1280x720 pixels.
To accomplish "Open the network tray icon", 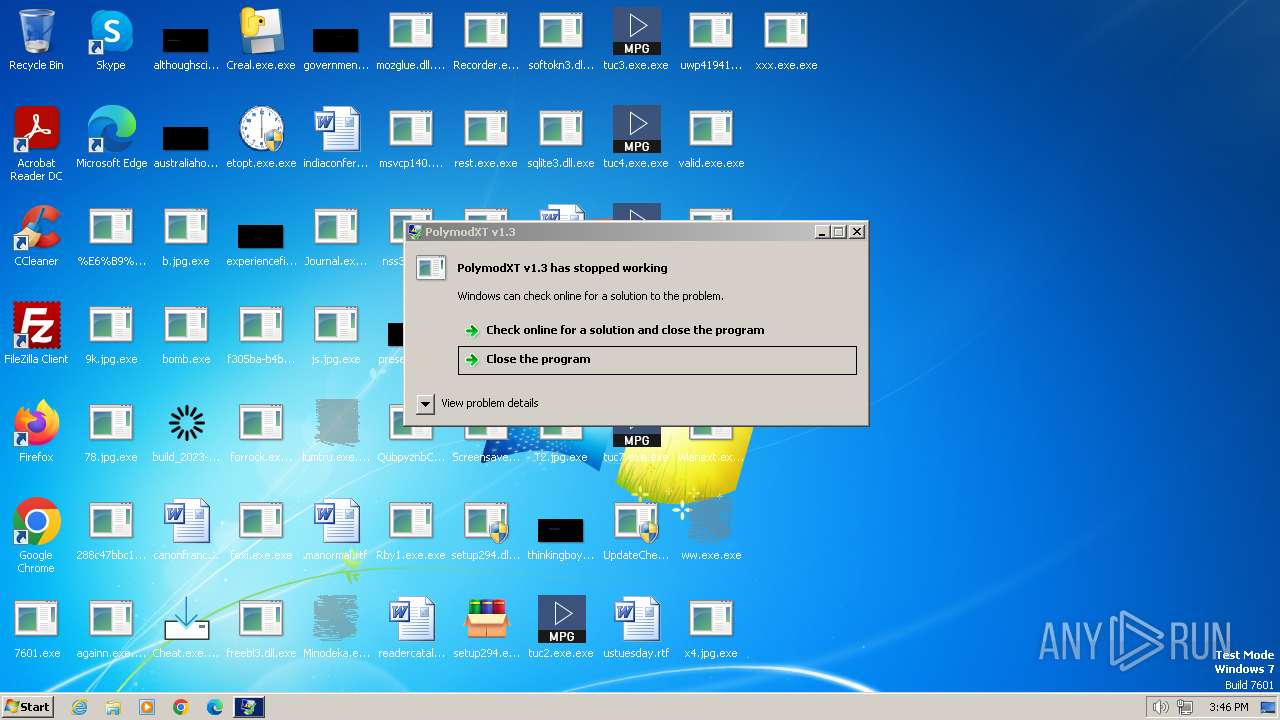I will pos(1185,707).
